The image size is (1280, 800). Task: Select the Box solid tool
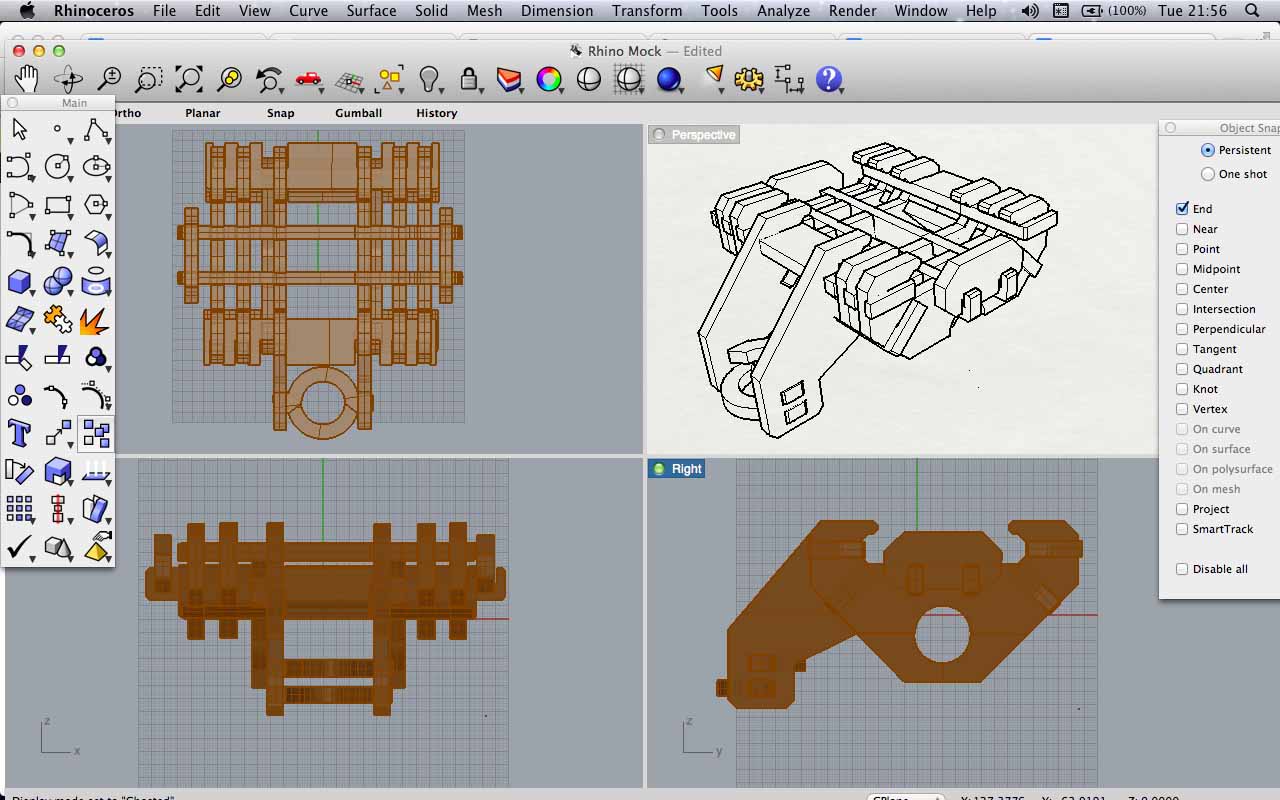click(x=19, y=282)
